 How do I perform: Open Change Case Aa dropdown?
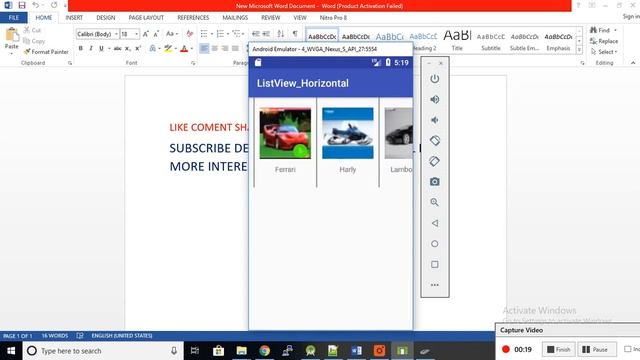[x=172, y=34]
